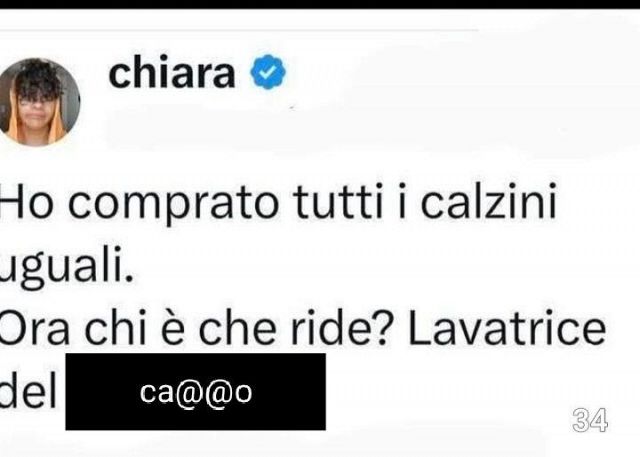Screen dimensions: 640x457
Task: Click the word Lavatrice
Action: [507, 330]
